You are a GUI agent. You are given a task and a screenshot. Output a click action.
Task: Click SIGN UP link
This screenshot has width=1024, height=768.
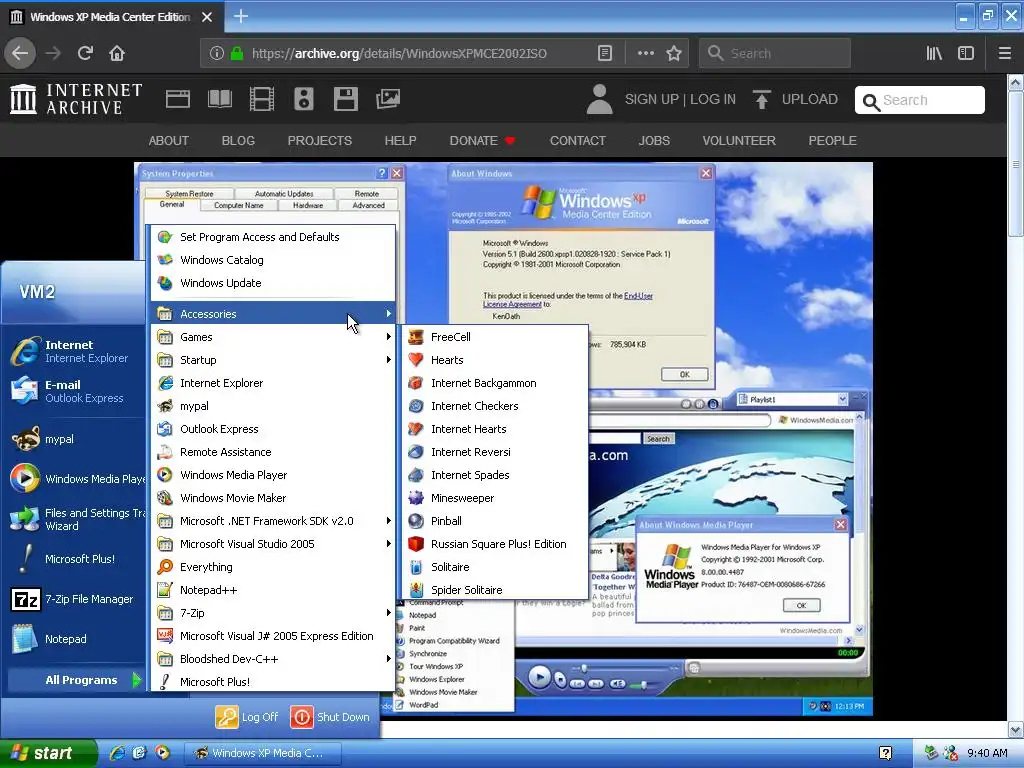651,99
